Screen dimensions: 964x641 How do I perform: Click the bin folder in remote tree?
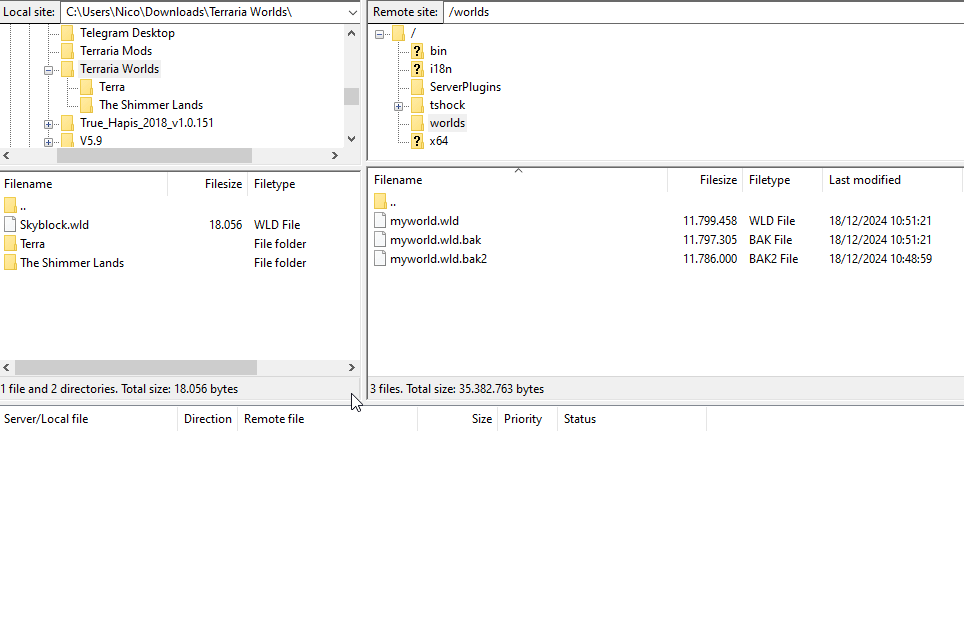(x=438, y=50)
